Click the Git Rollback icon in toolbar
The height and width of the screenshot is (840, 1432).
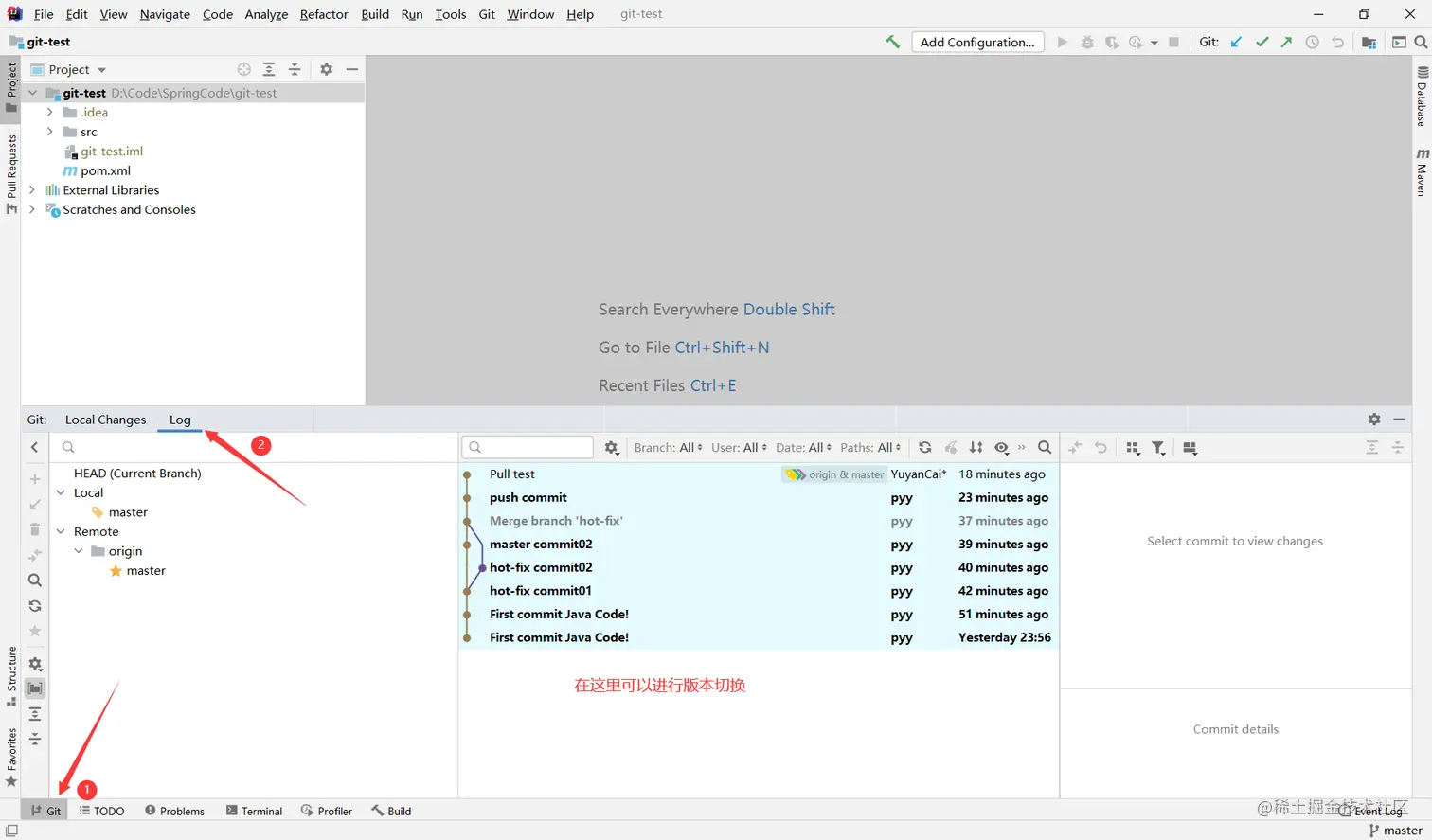coord(1337,42)
